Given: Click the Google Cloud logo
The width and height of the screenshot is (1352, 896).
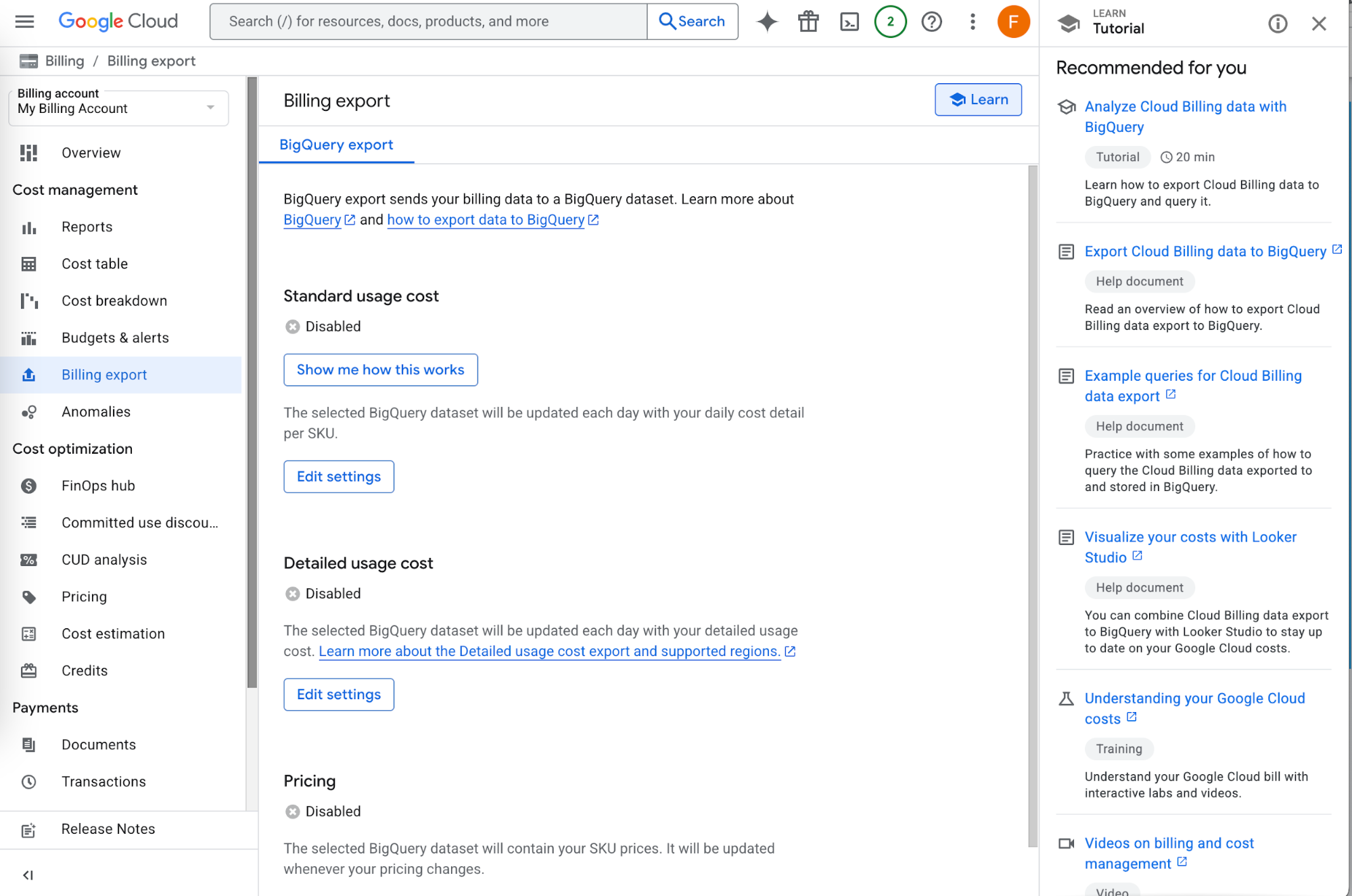Looking at the screenshot, I should point(118,22).
